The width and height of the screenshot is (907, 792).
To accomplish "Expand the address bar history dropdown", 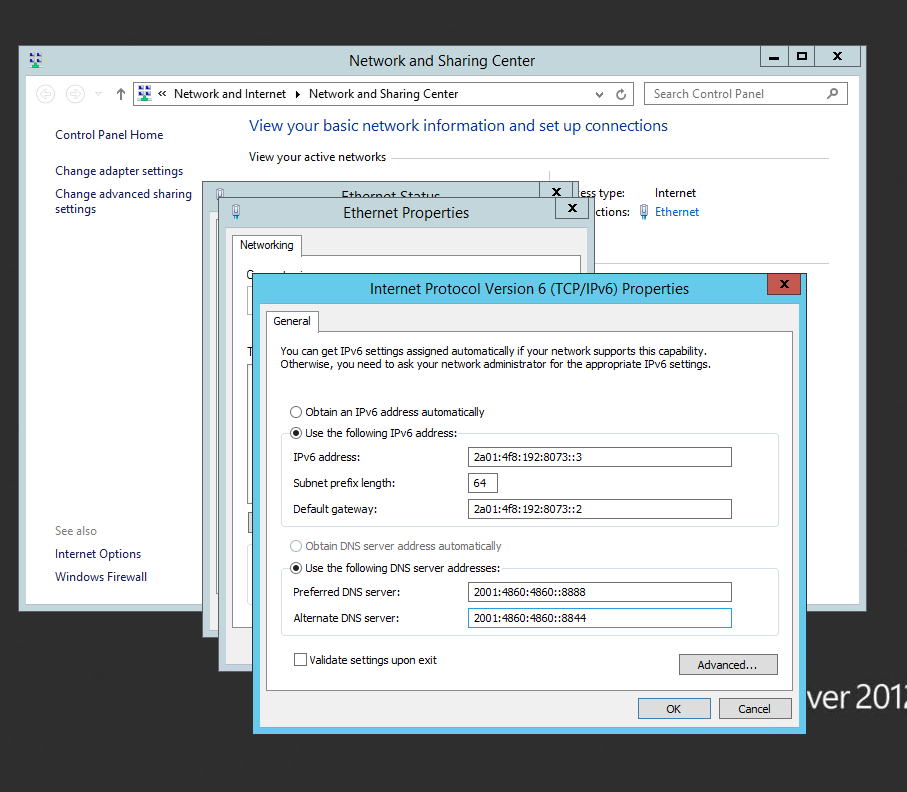I will (x=599, y=94).
